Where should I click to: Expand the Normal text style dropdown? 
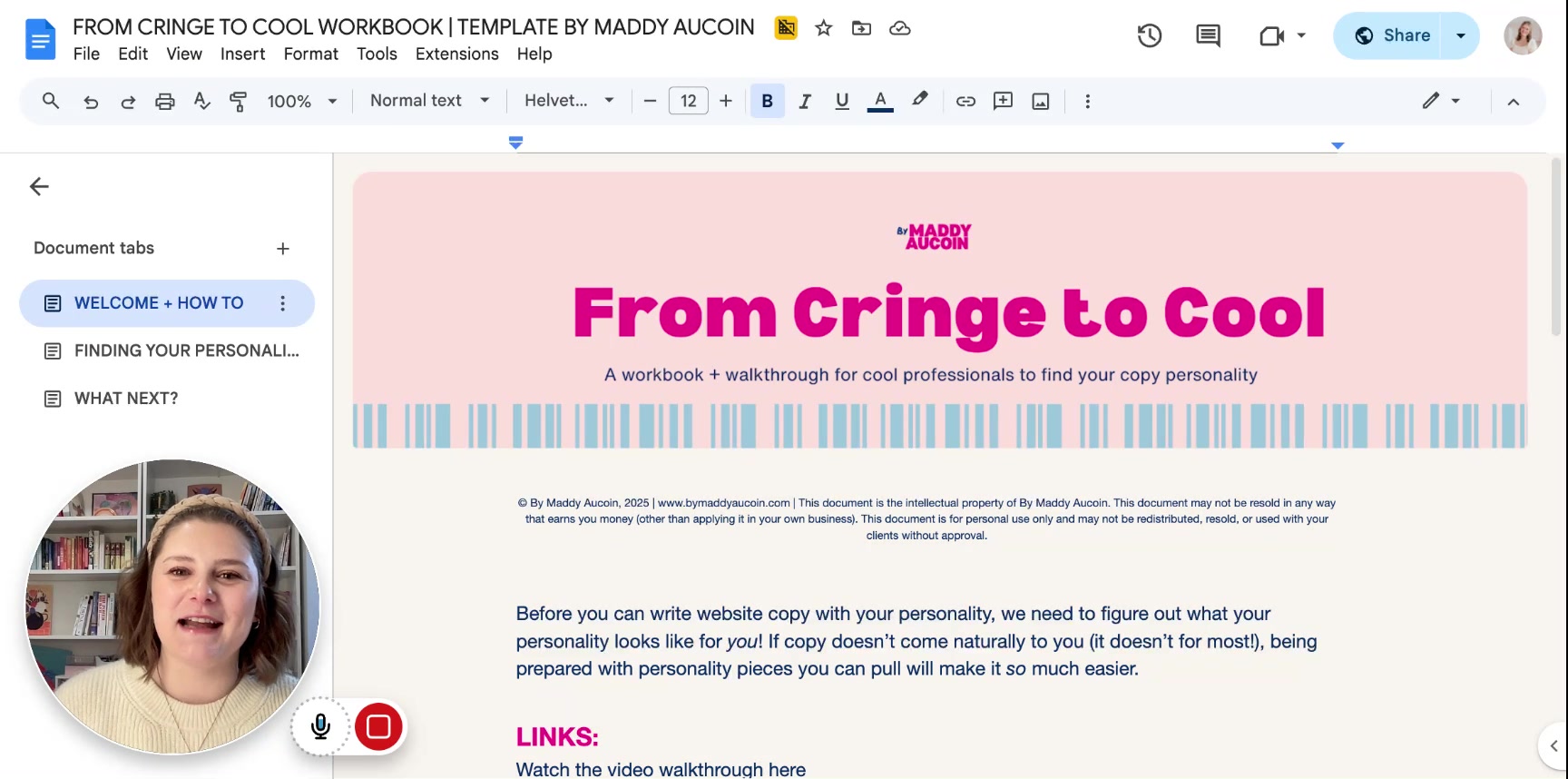click(429, 101)
